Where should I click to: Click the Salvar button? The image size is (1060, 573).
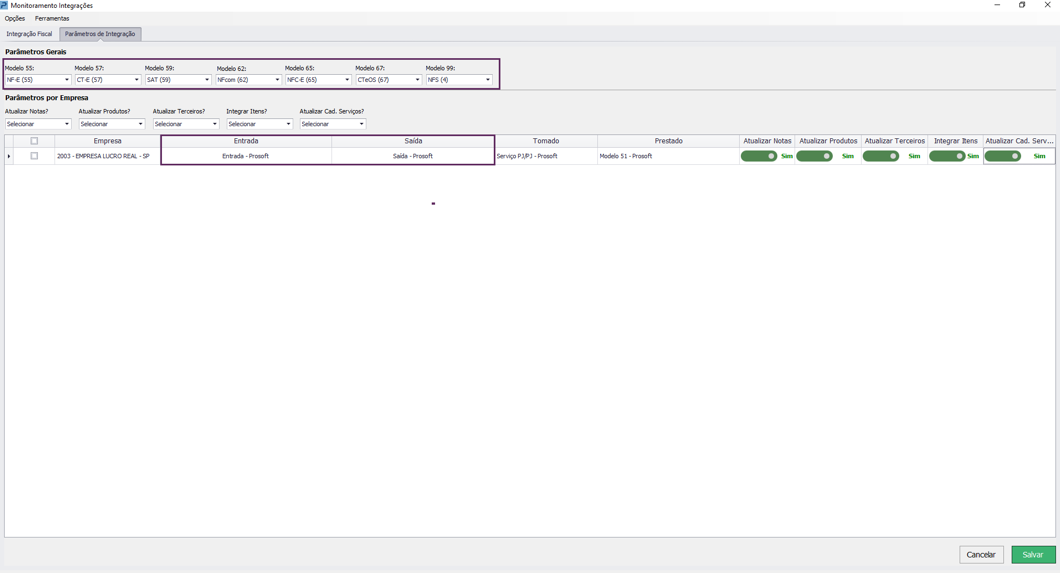(1033, 555)
